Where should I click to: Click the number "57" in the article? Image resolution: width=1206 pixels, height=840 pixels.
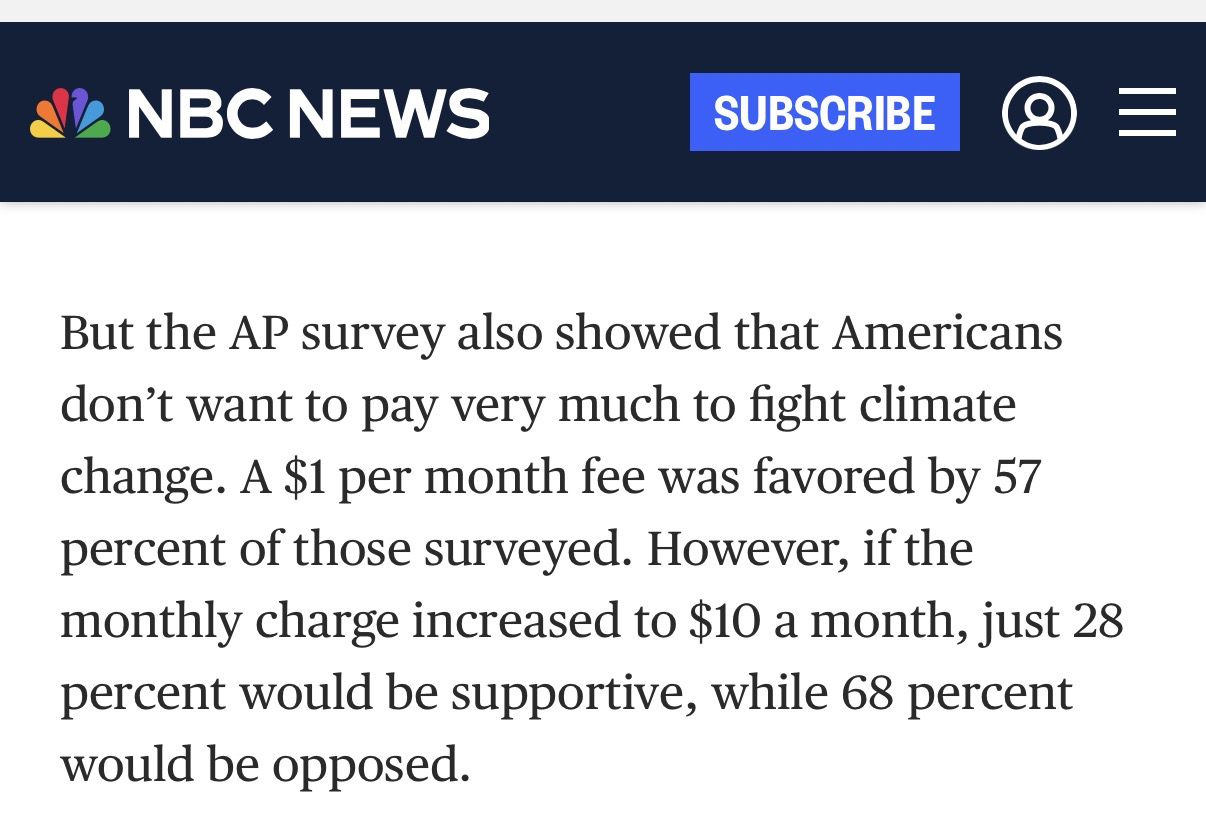click(x=1016, y=477)
